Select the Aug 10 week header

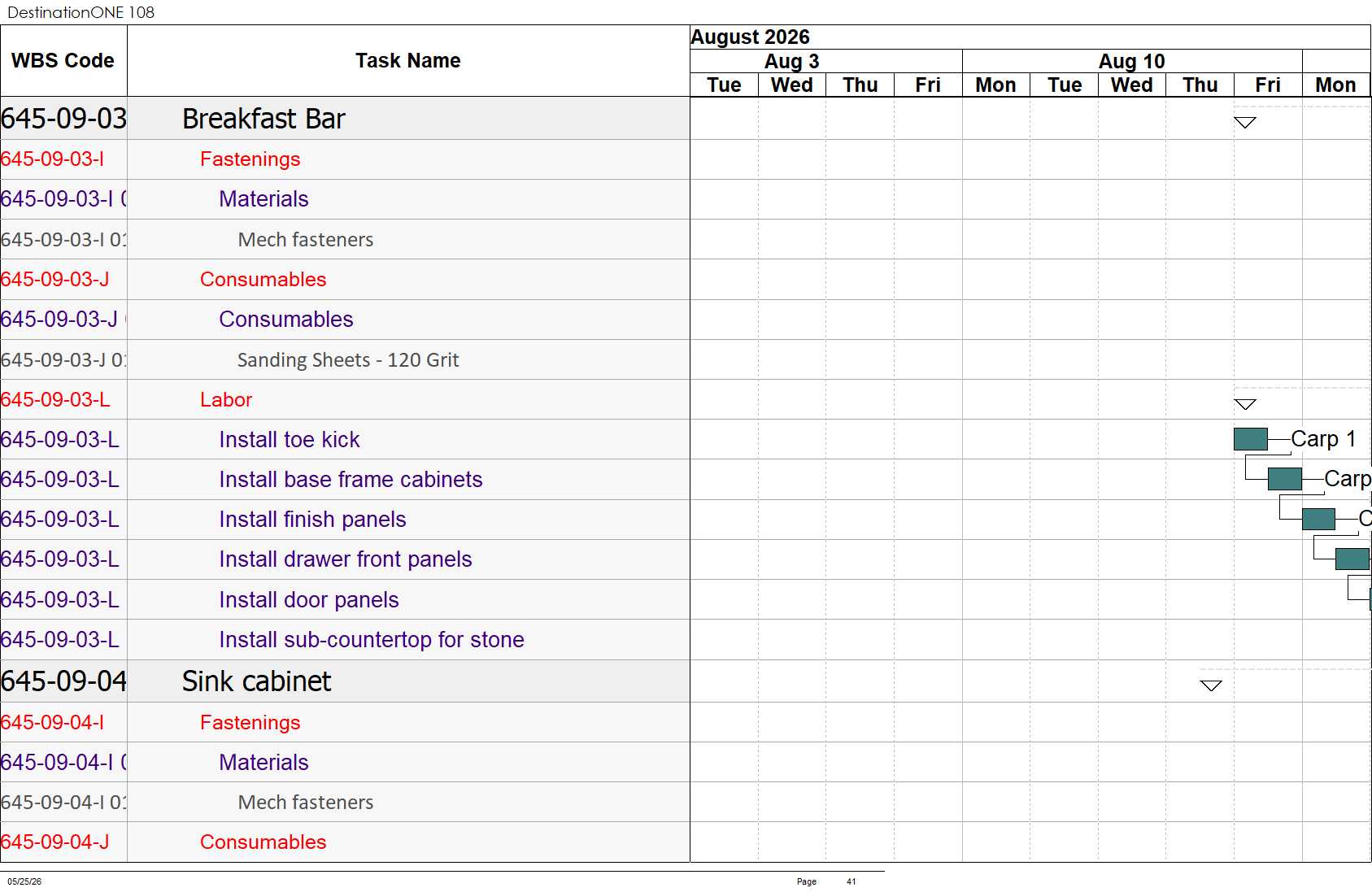coord(1132,61)
